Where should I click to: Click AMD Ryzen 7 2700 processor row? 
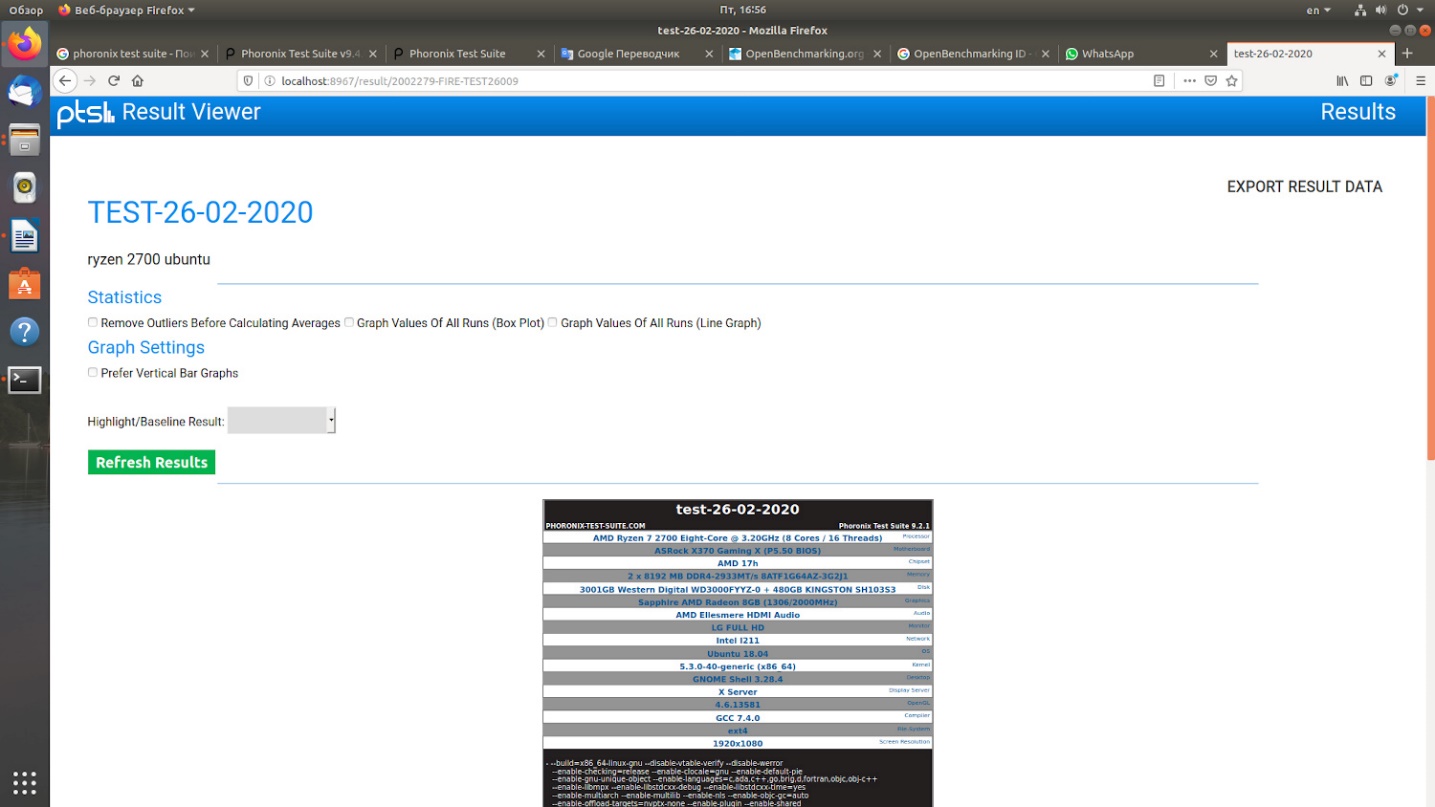click(x=737, y=537)
